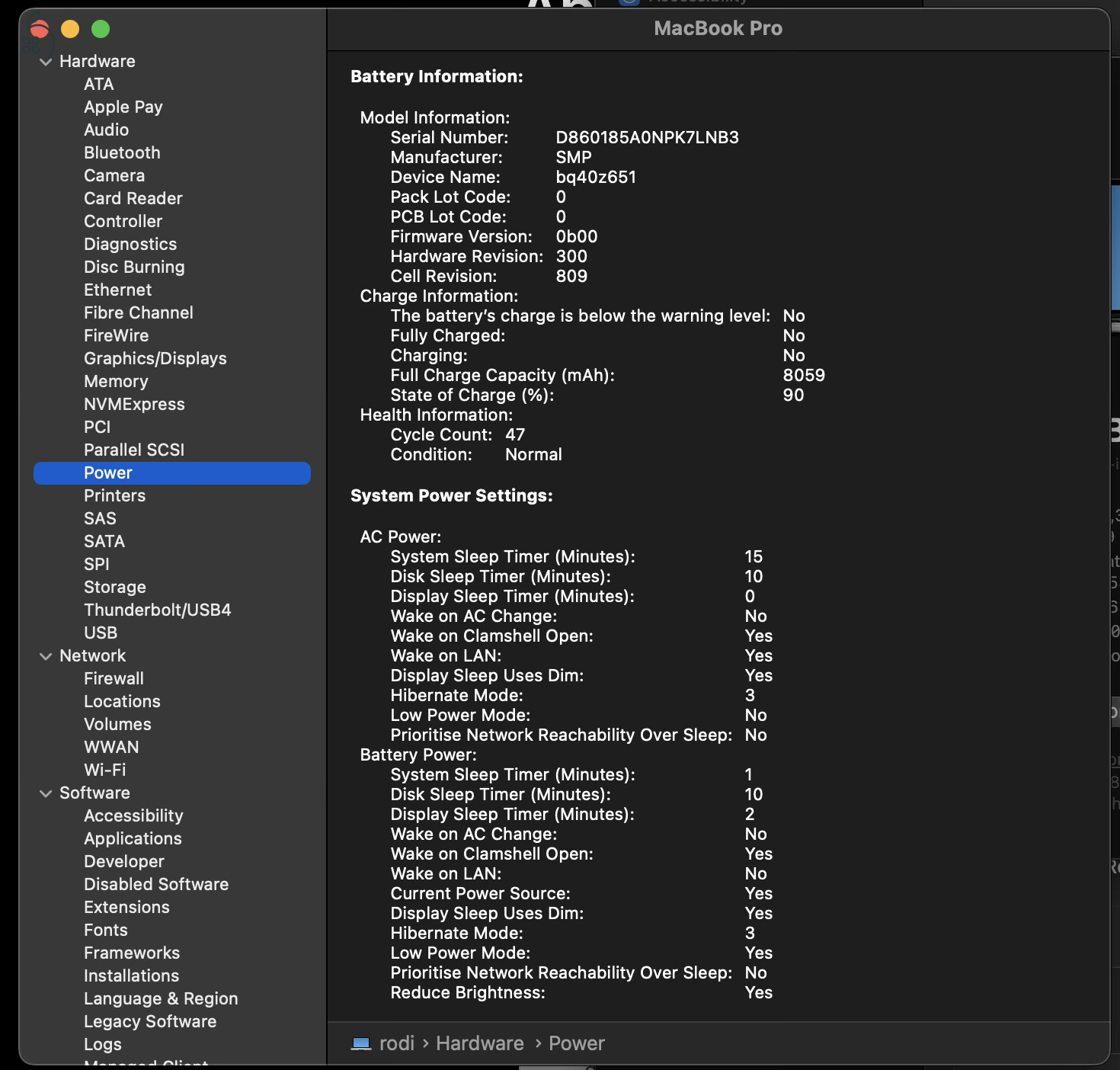Select Card Reader in the sidebar
1120x1070 pixels.
[x=133, y=198]
